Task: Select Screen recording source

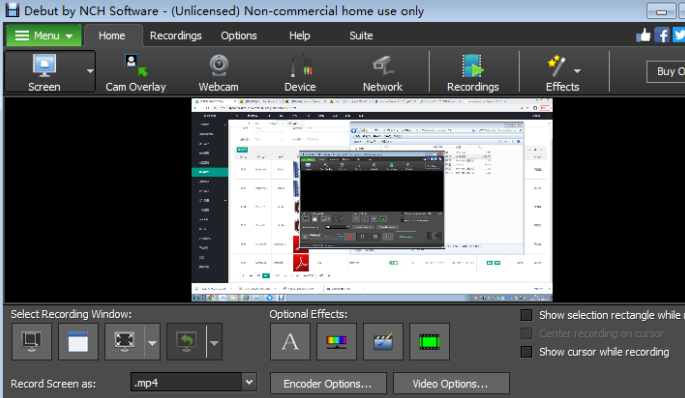Action: [44, 72]
